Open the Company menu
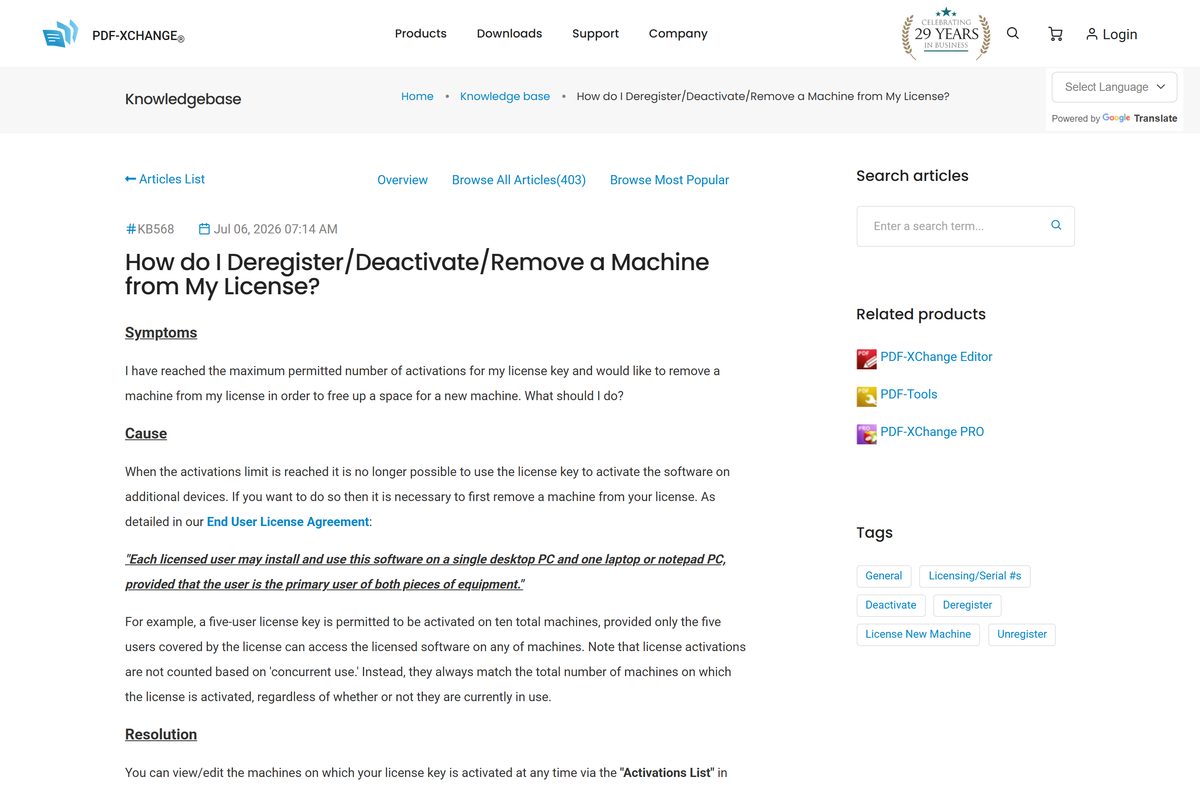 tap(678, 34)
